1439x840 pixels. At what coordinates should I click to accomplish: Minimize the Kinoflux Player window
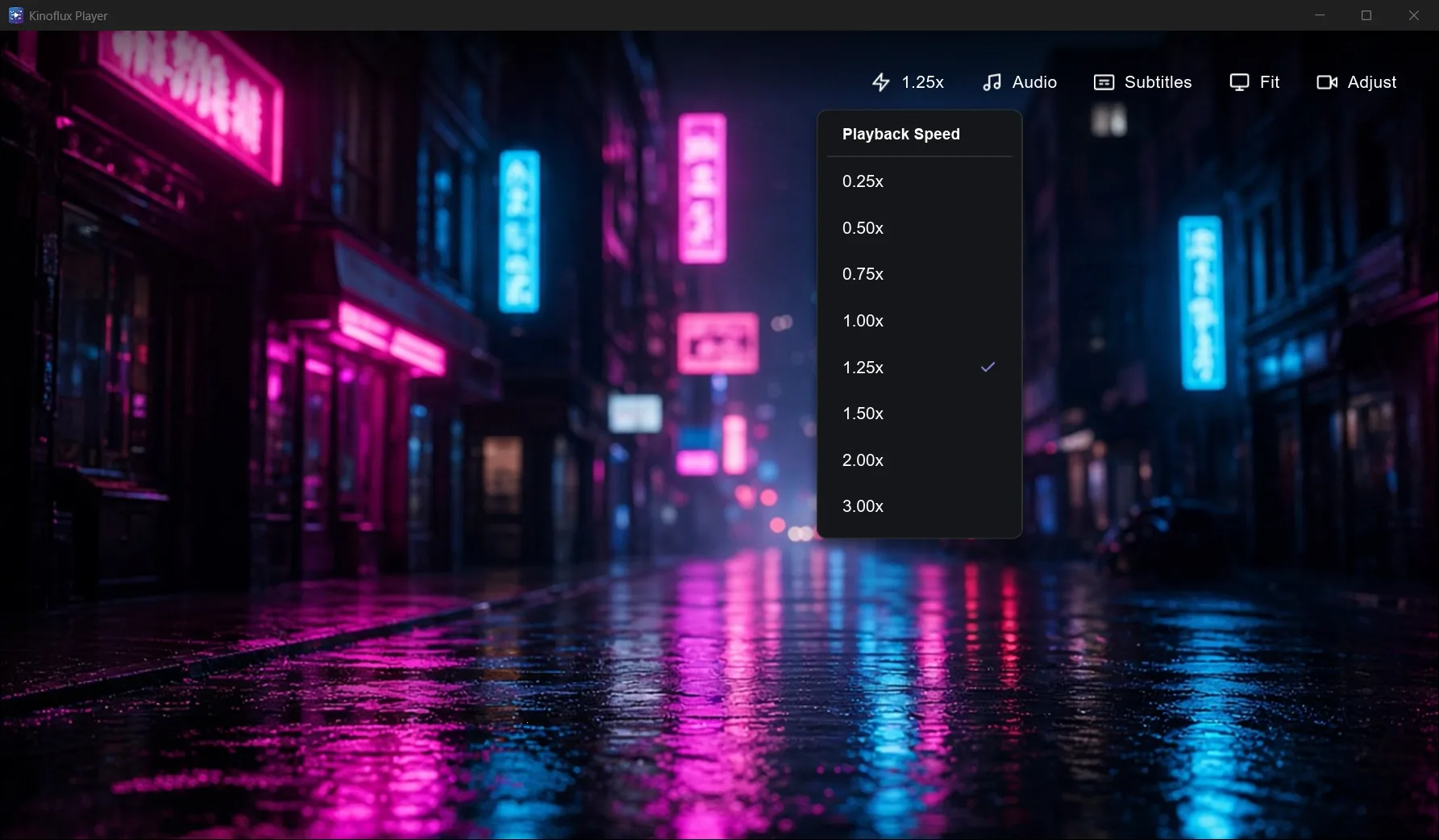(x=1320, y=15)
